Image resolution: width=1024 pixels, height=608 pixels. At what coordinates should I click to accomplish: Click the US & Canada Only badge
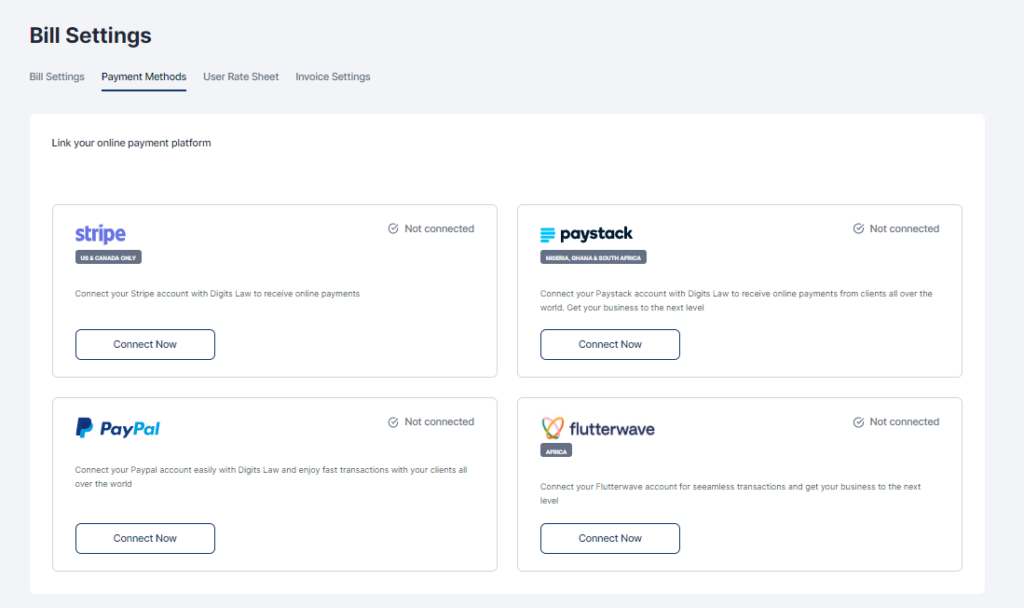(109, 257)
